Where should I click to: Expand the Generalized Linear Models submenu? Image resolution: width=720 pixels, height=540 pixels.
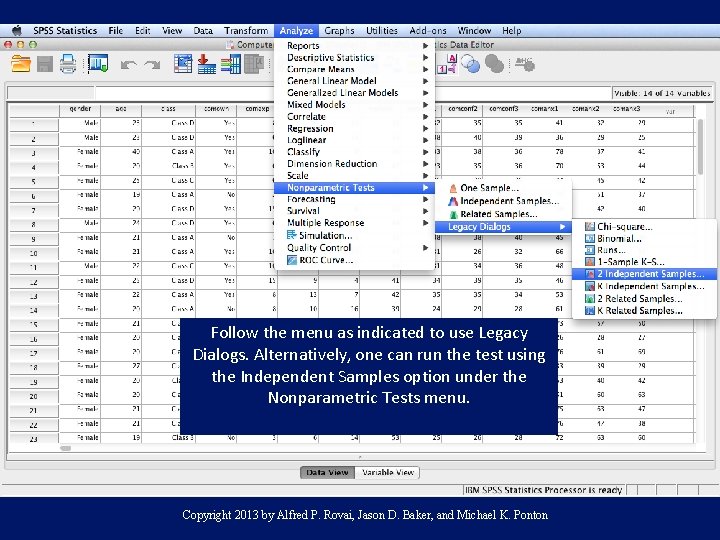coord(354,93)
